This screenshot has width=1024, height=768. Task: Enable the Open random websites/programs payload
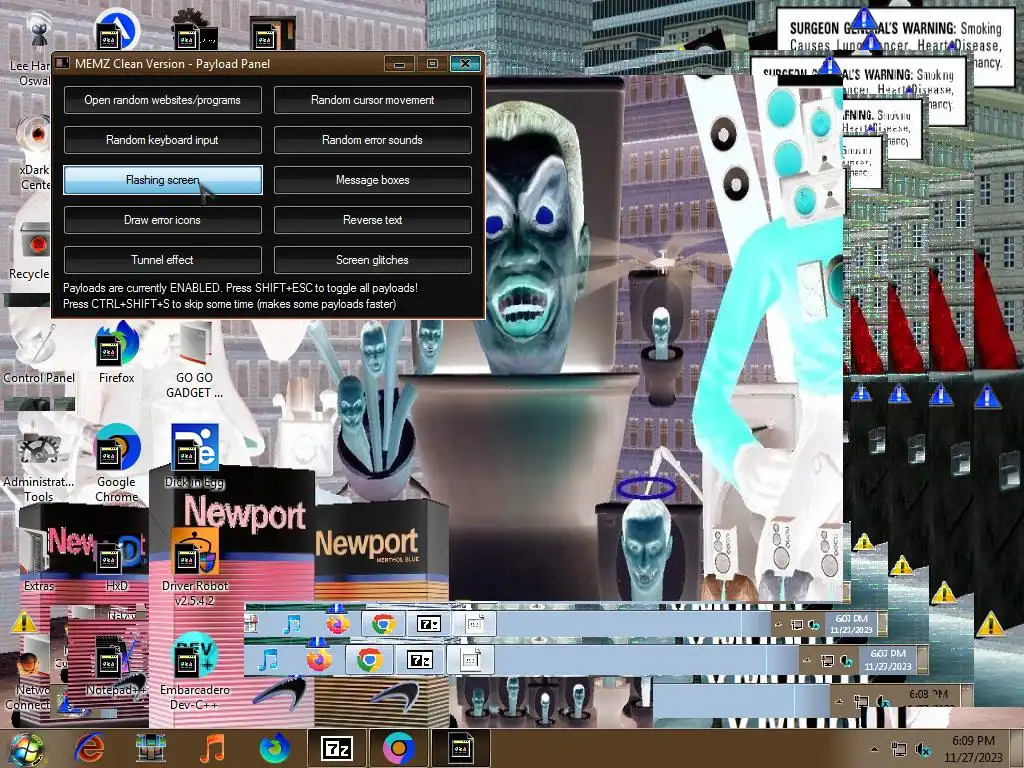[163, 100]
